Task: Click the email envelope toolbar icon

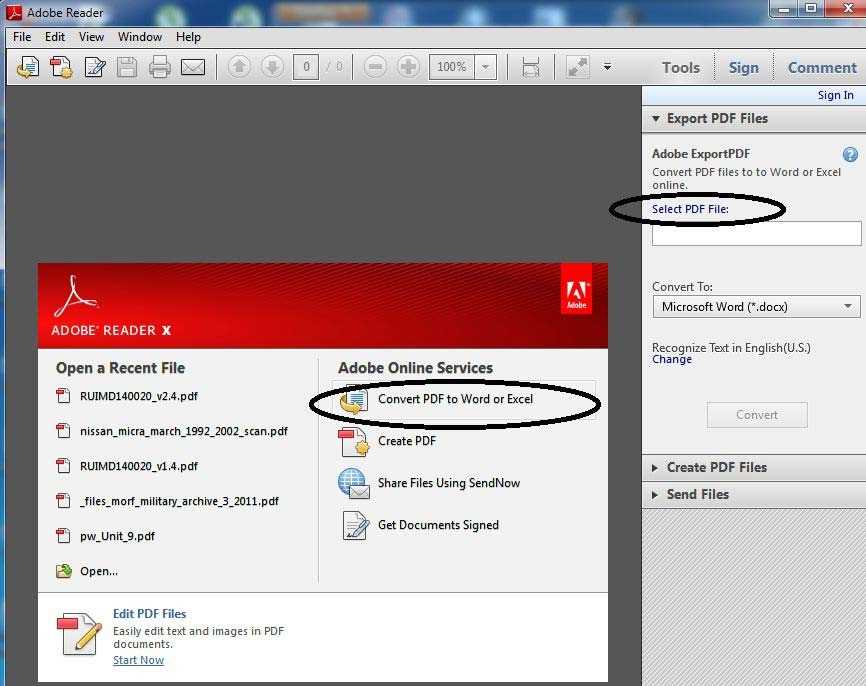Action: coord(193,67)
